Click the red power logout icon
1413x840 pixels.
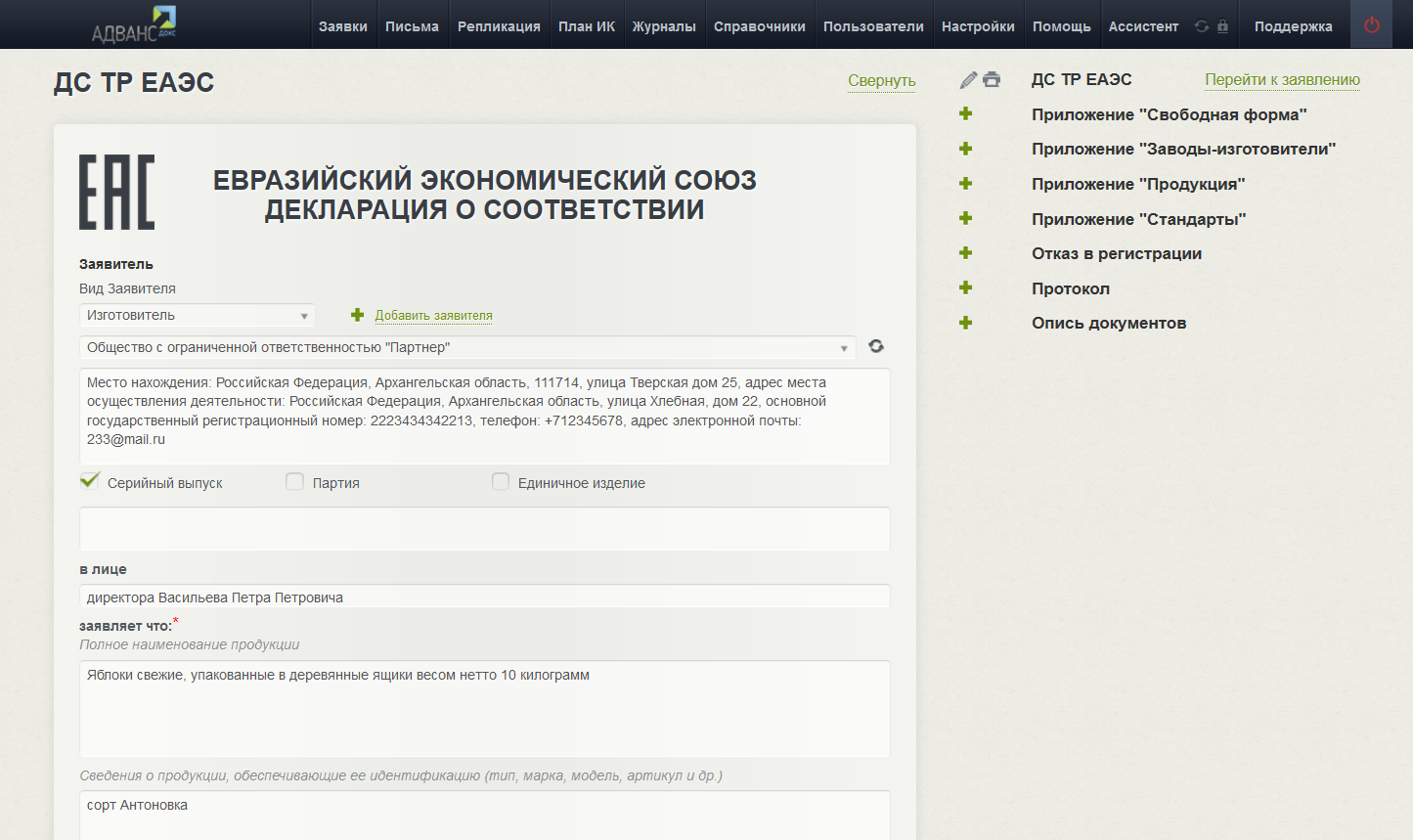pyautogui.click(x=1372, y=25)
